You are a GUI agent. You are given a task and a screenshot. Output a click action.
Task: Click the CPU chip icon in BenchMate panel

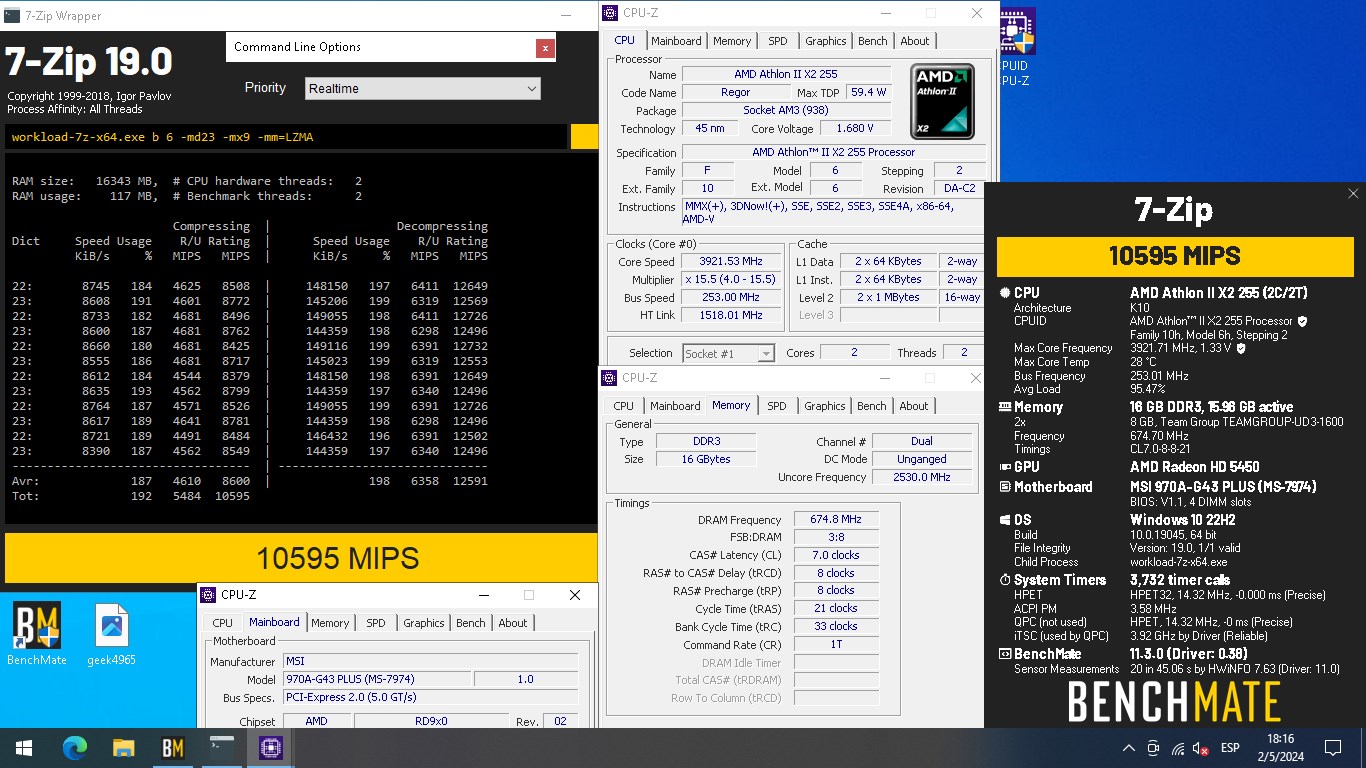click(x=1005, y=293)
